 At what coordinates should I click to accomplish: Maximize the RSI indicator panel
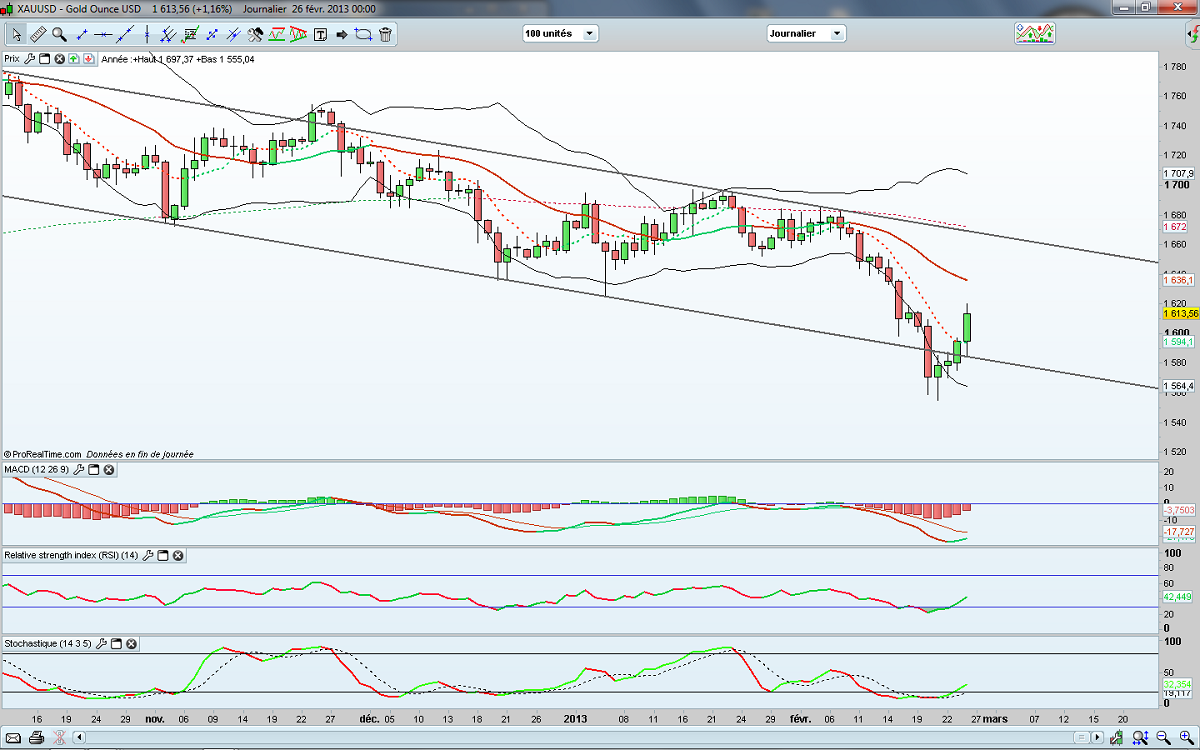click(162, 555)
